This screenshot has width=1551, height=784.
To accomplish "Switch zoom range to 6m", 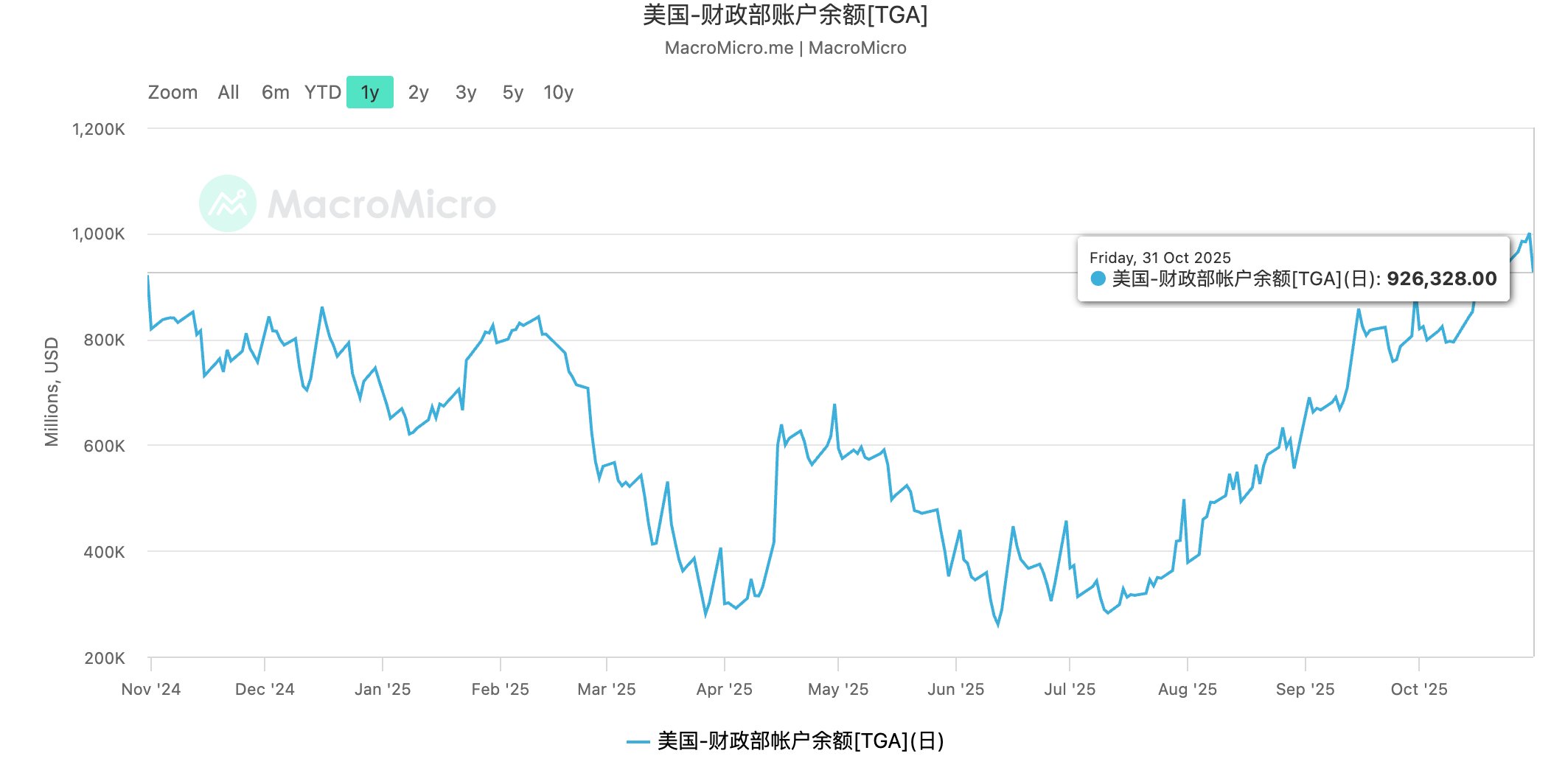I will click(x=275, y=92).
